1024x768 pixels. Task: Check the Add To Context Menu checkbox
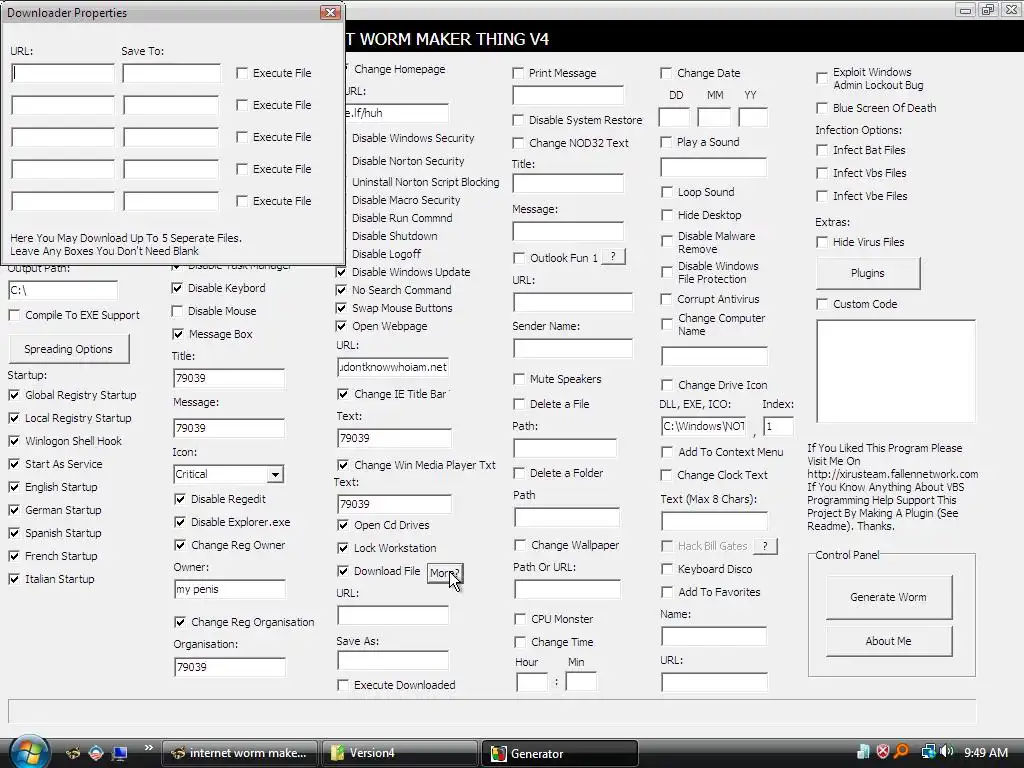click(x=667, y=452)
